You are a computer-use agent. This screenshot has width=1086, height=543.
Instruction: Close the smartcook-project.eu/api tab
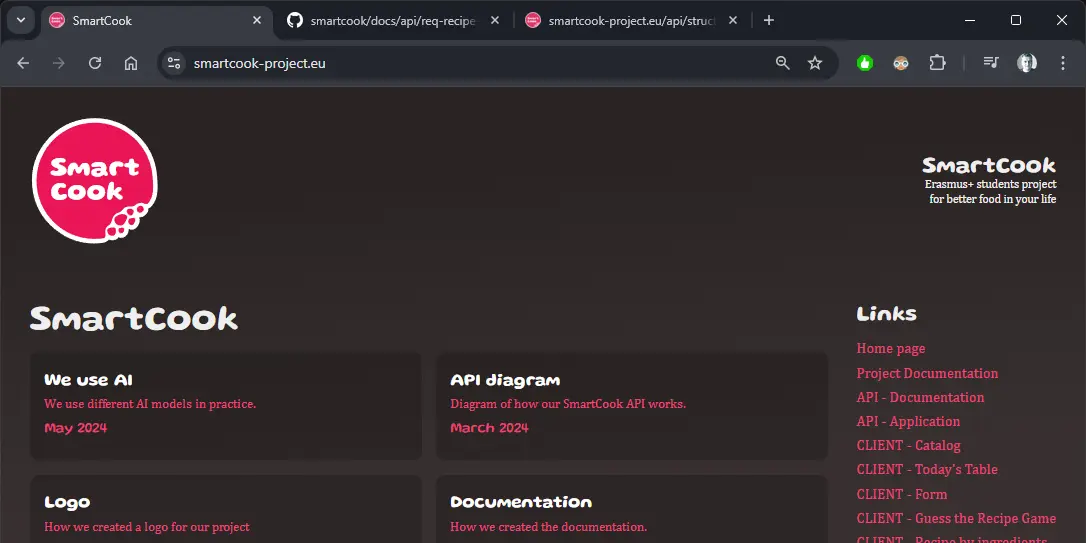pos(733,21)
